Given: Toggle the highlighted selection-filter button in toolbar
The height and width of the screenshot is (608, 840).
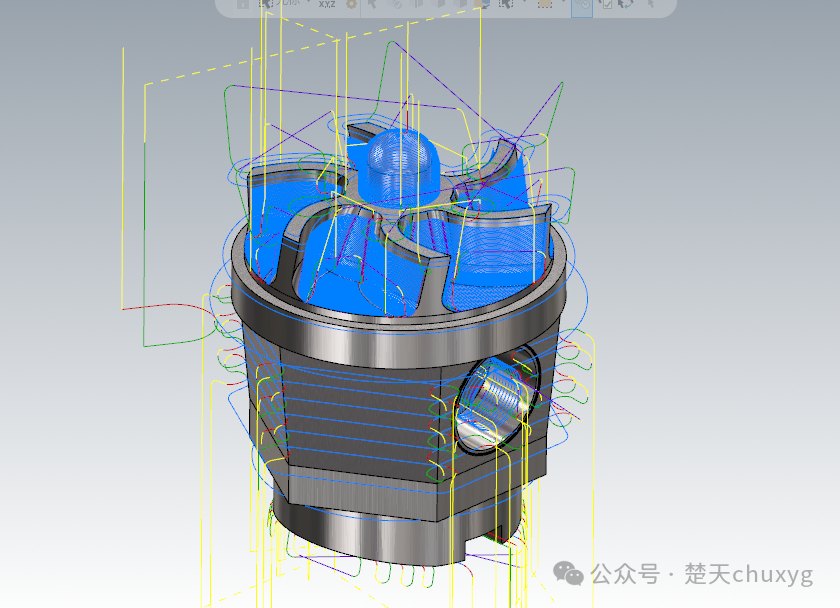Looking at the screenshot, I should click(582, 7).
